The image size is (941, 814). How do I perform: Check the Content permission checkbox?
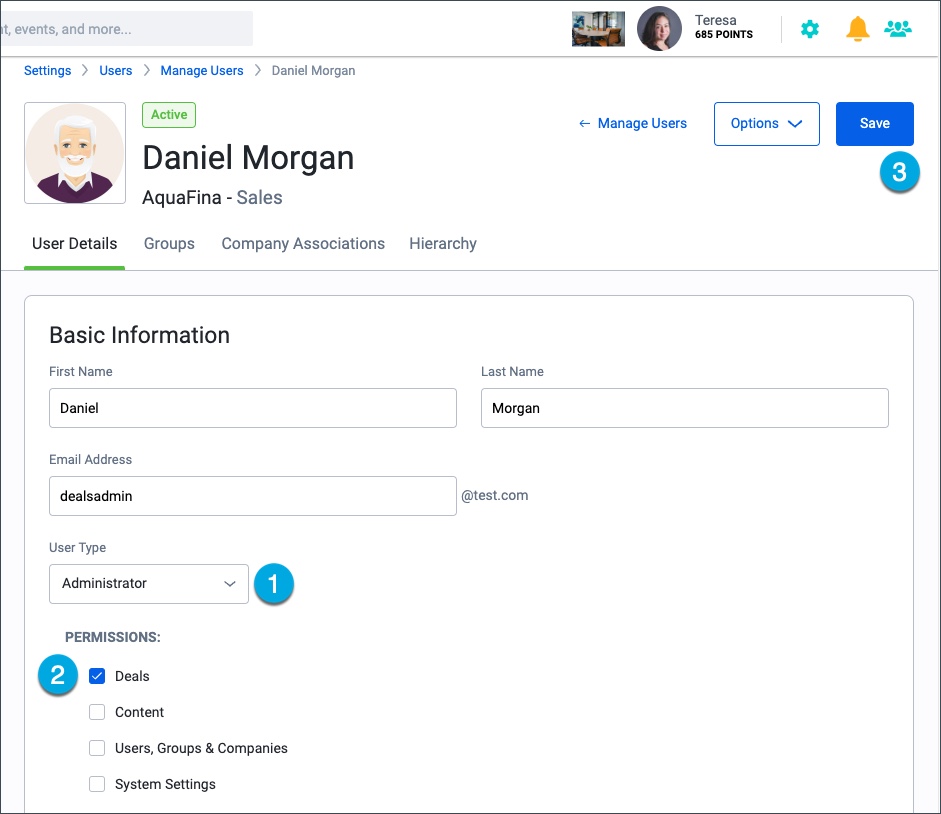[x=97, y=712]
